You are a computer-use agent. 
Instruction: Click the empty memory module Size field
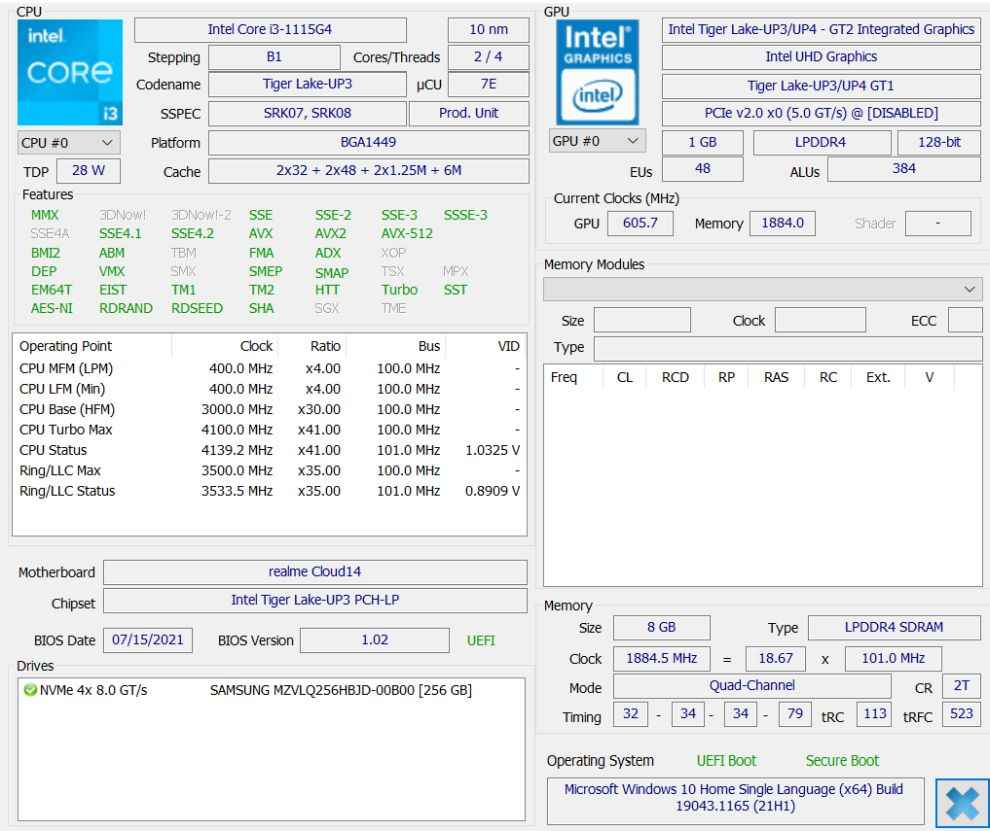642,320
